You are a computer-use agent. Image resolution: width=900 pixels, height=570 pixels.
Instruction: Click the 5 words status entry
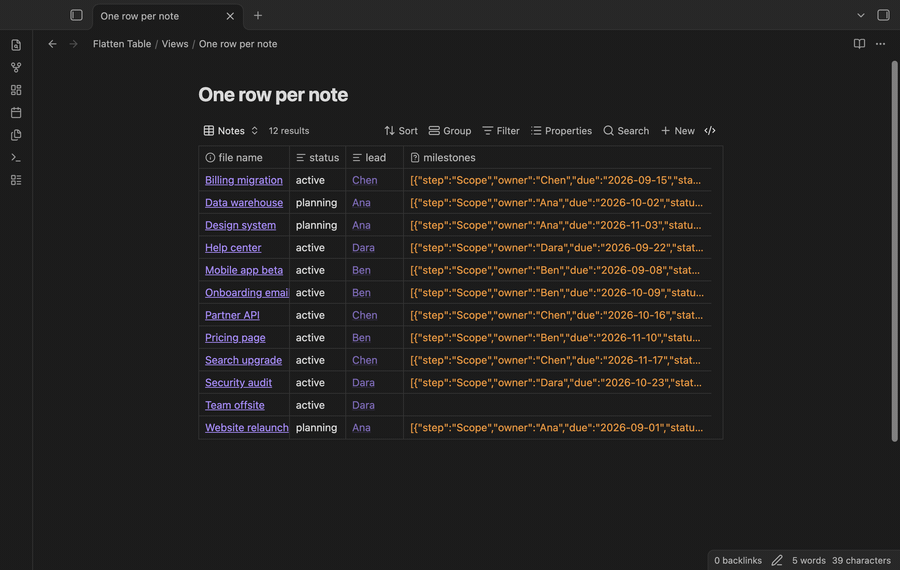click(808, 560)
